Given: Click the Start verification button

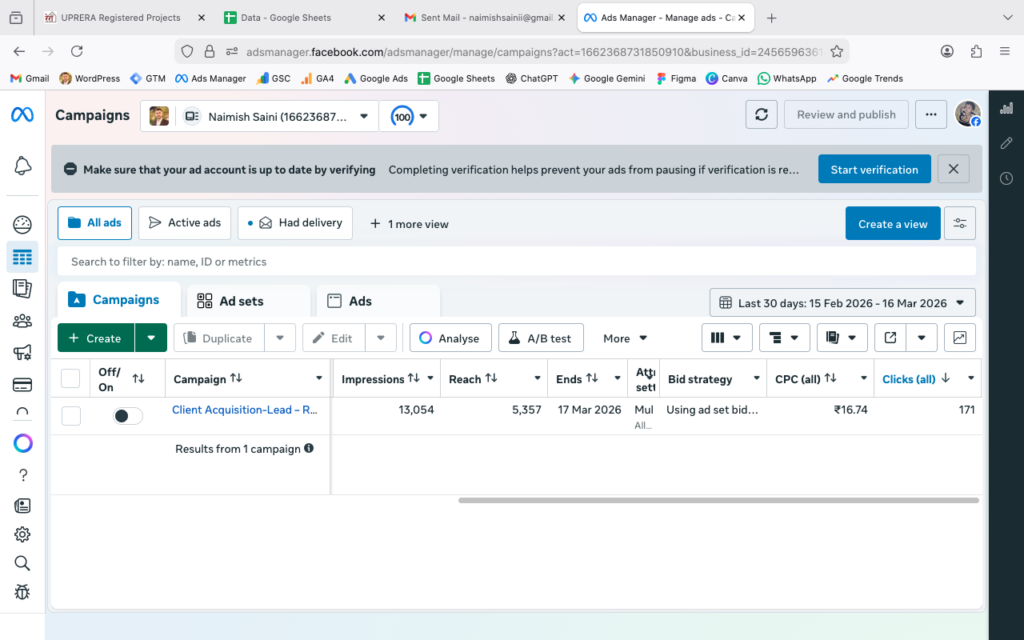Looking at the screenshot, I should (x=874, y=169).
